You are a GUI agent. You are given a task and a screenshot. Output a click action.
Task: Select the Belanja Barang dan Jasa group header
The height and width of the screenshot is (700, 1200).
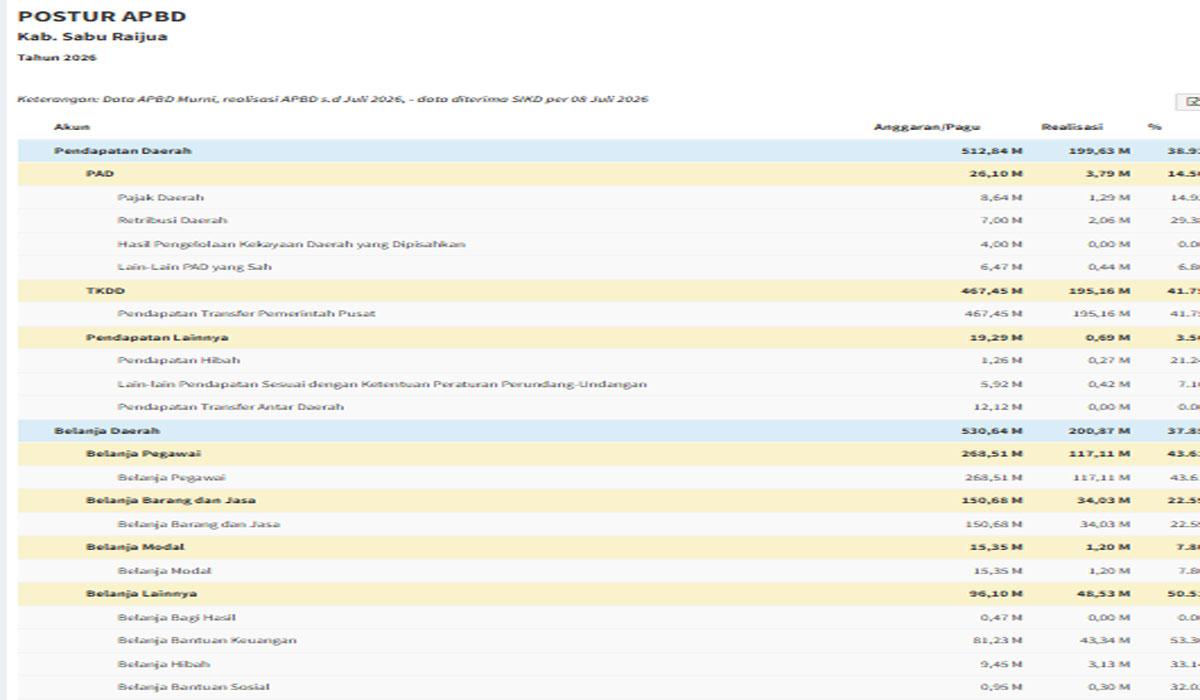pyautogui.click(x=609, y=501)
